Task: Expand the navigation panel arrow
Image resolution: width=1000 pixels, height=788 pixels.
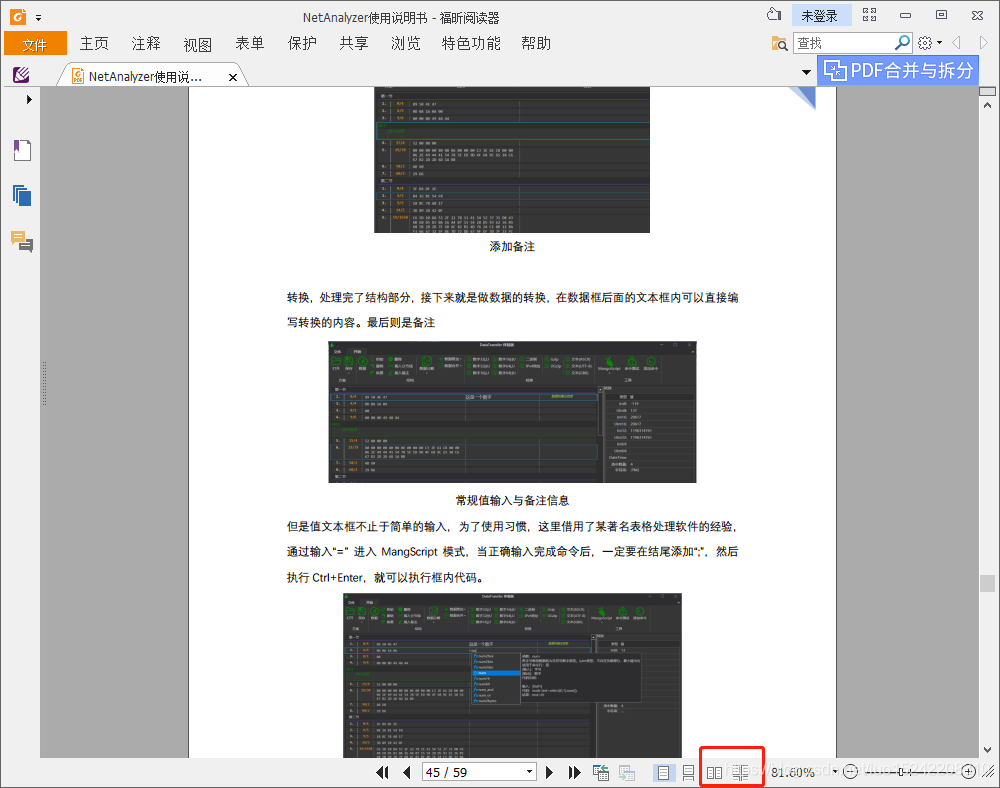Action: [29, 99]
